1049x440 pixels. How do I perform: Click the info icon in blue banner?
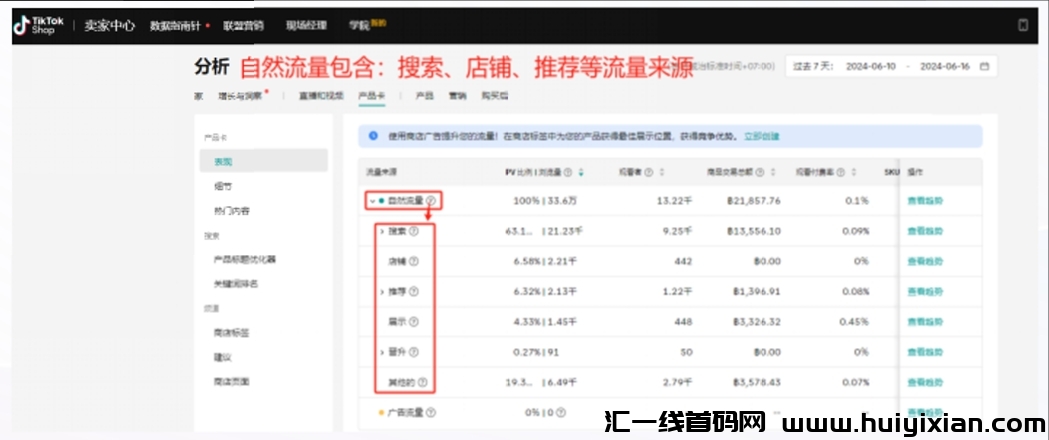click(373, 135)
